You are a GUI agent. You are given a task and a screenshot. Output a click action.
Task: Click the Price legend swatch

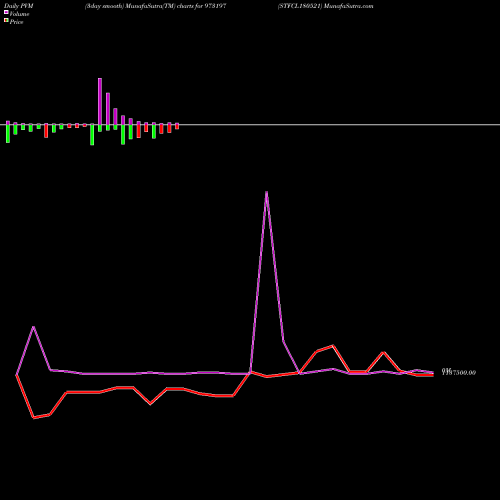click(x=6, y=21)
